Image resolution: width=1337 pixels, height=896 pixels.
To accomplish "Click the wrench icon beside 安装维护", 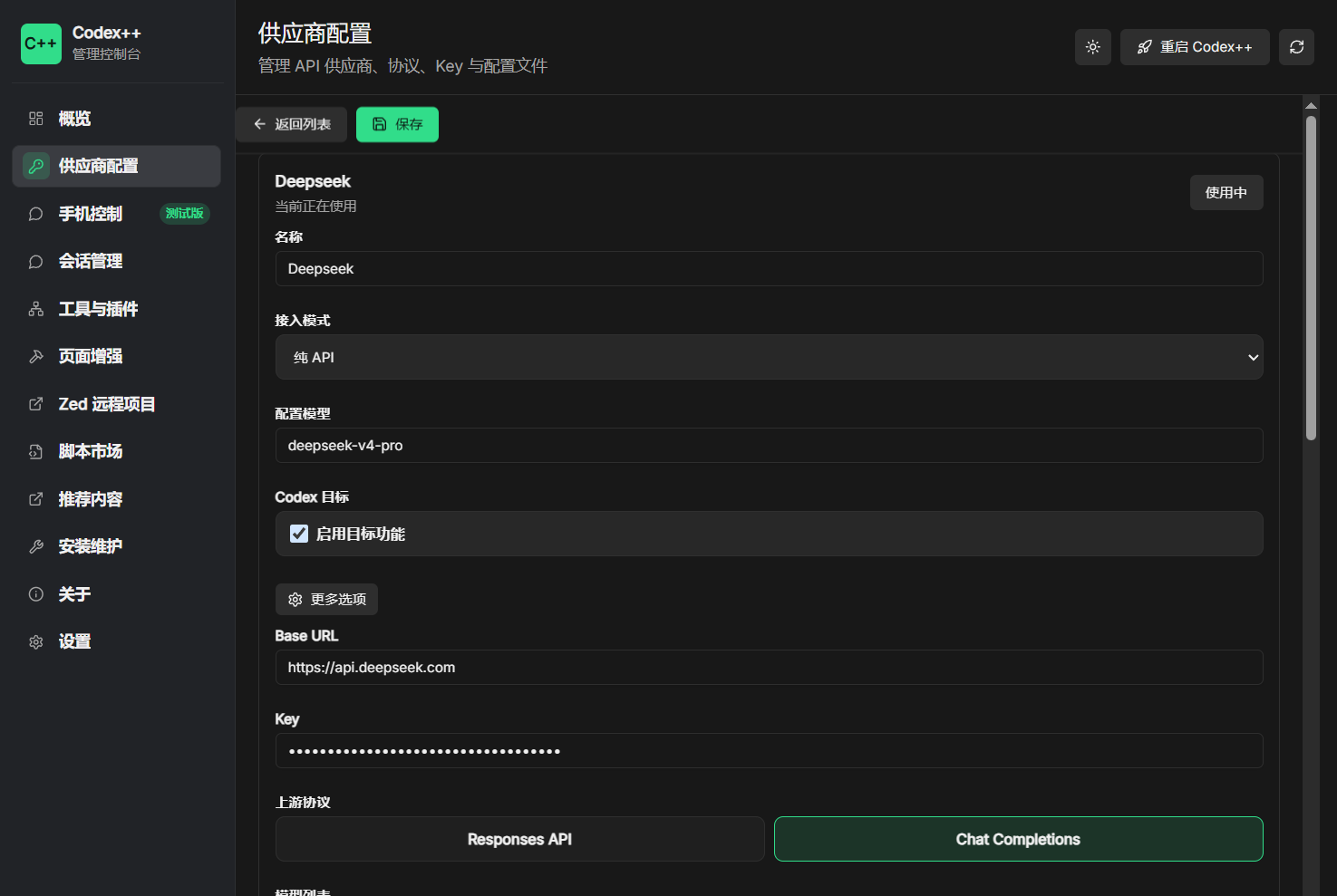I will point(36,547).
